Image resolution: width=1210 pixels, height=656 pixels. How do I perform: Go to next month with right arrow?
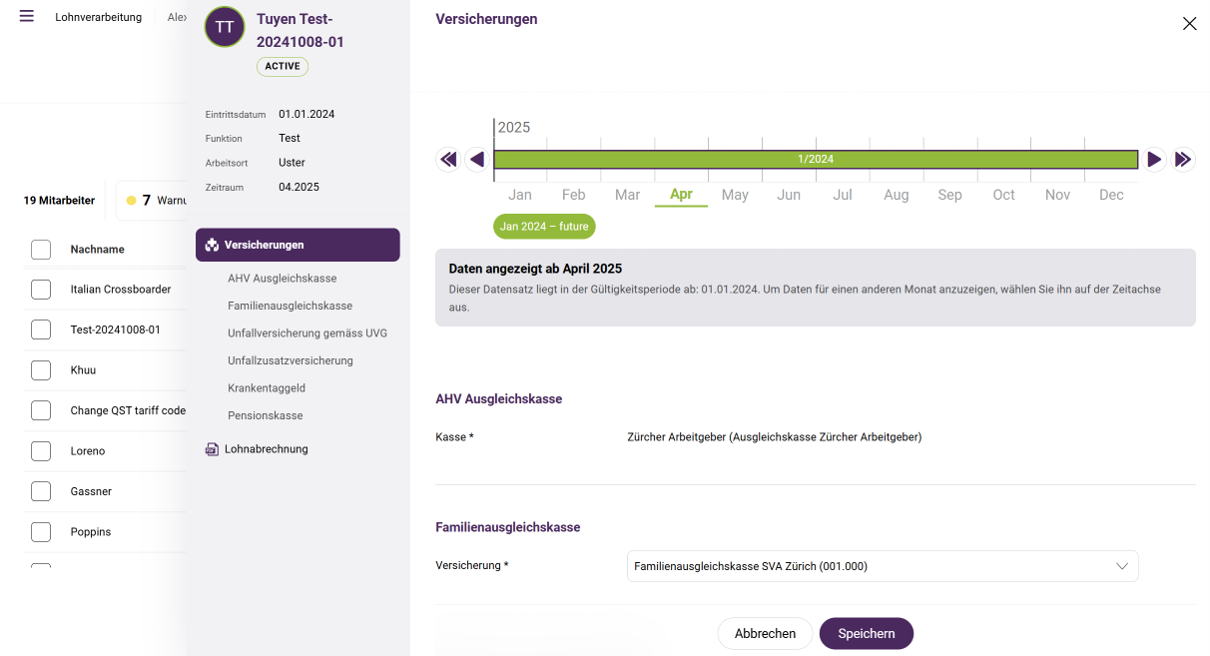(1154, 160)
